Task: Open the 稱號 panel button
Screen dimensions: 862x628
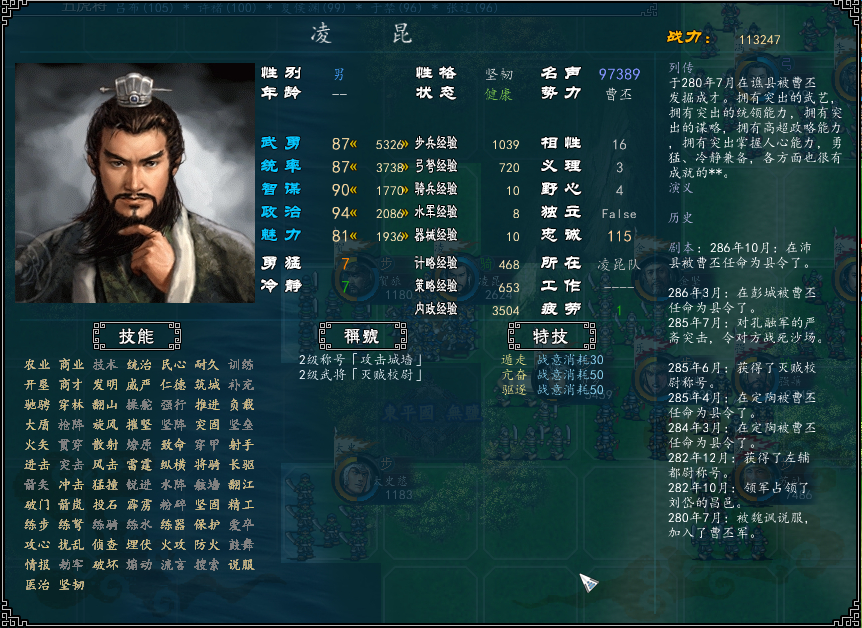Action: coord(362,336)
